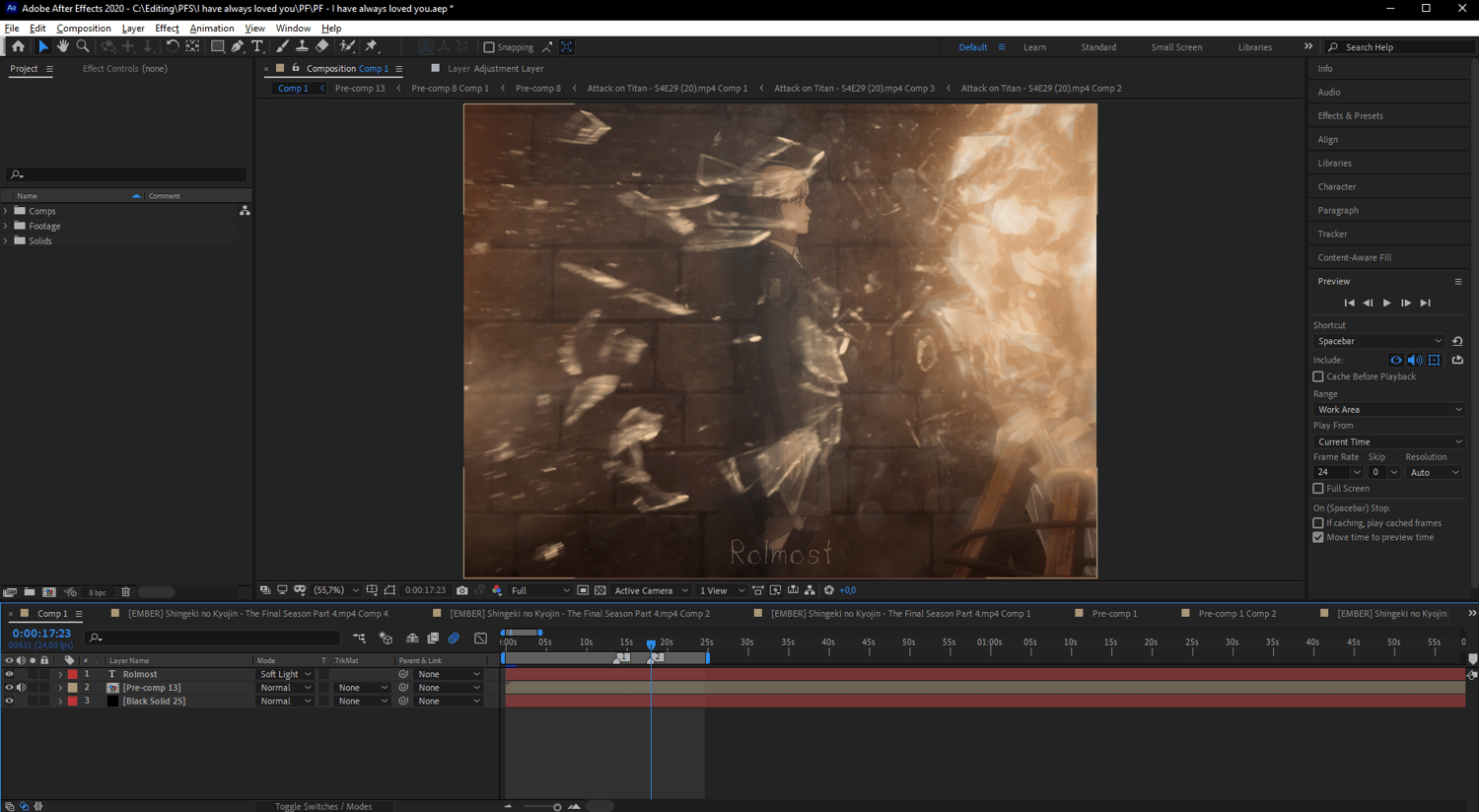1479x812 pixels.
Task: Take a snapshot with camera icon
Action: click(x=461, y=590)
